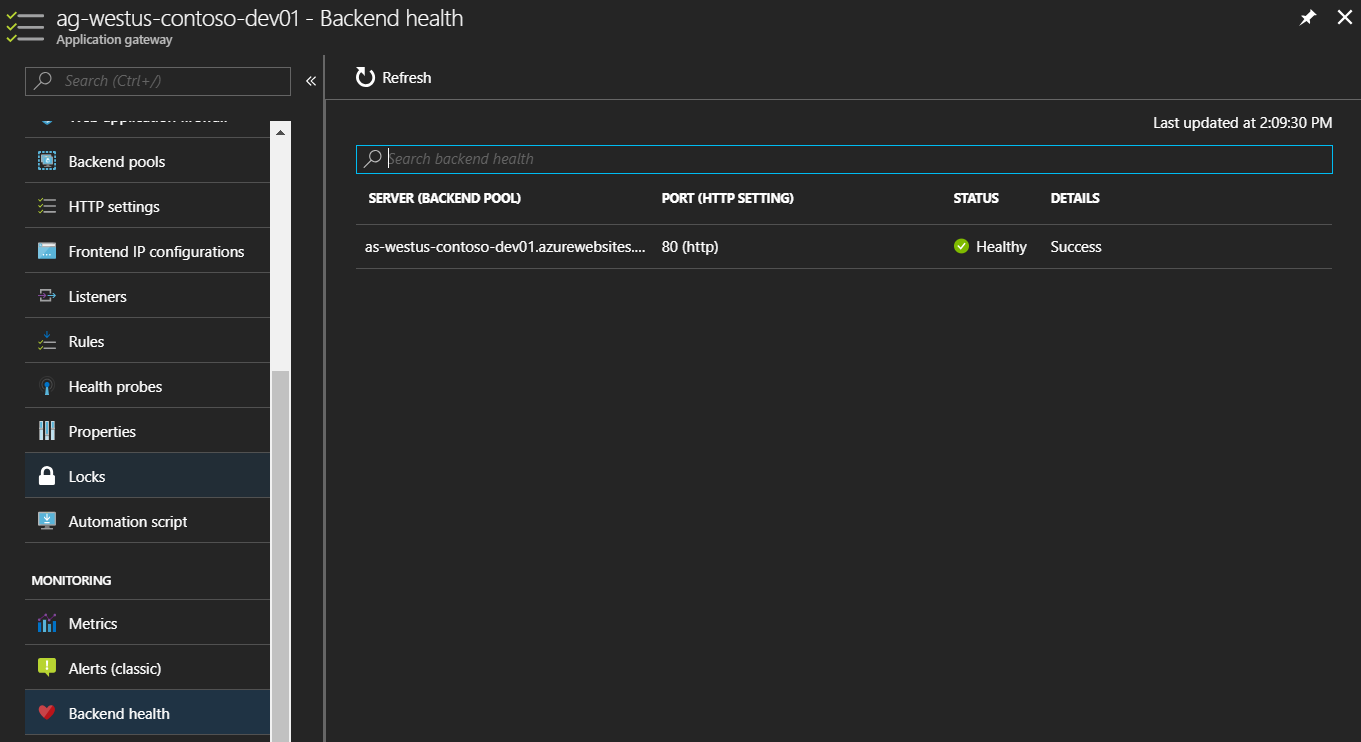Click SERVER (BACKEND POOL) column header
This screenshot has height=742, width=1361.
tap(445, 198)
